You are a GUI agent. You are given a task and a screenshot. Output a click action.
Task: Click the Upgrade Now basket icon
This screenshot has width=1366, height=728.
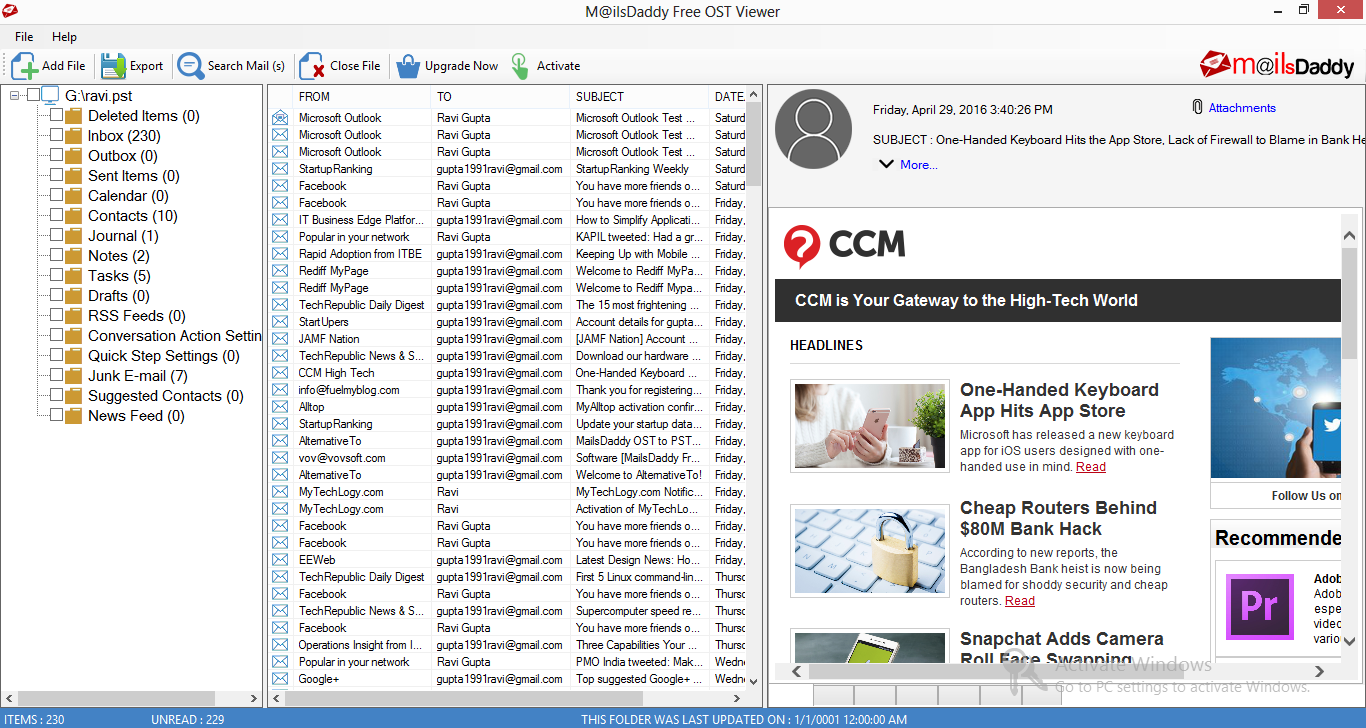[x=408, y=66]
